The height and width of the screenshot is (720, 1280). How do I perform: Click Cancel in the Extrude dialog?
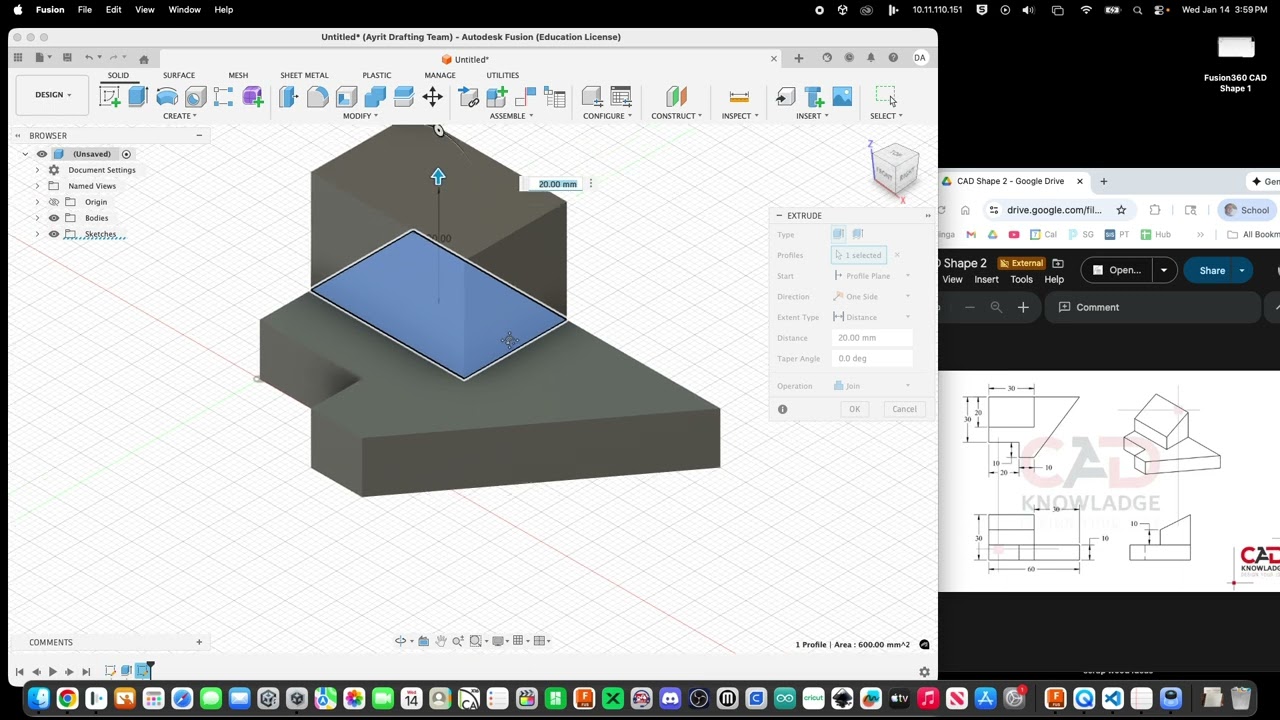click(904, 409)
